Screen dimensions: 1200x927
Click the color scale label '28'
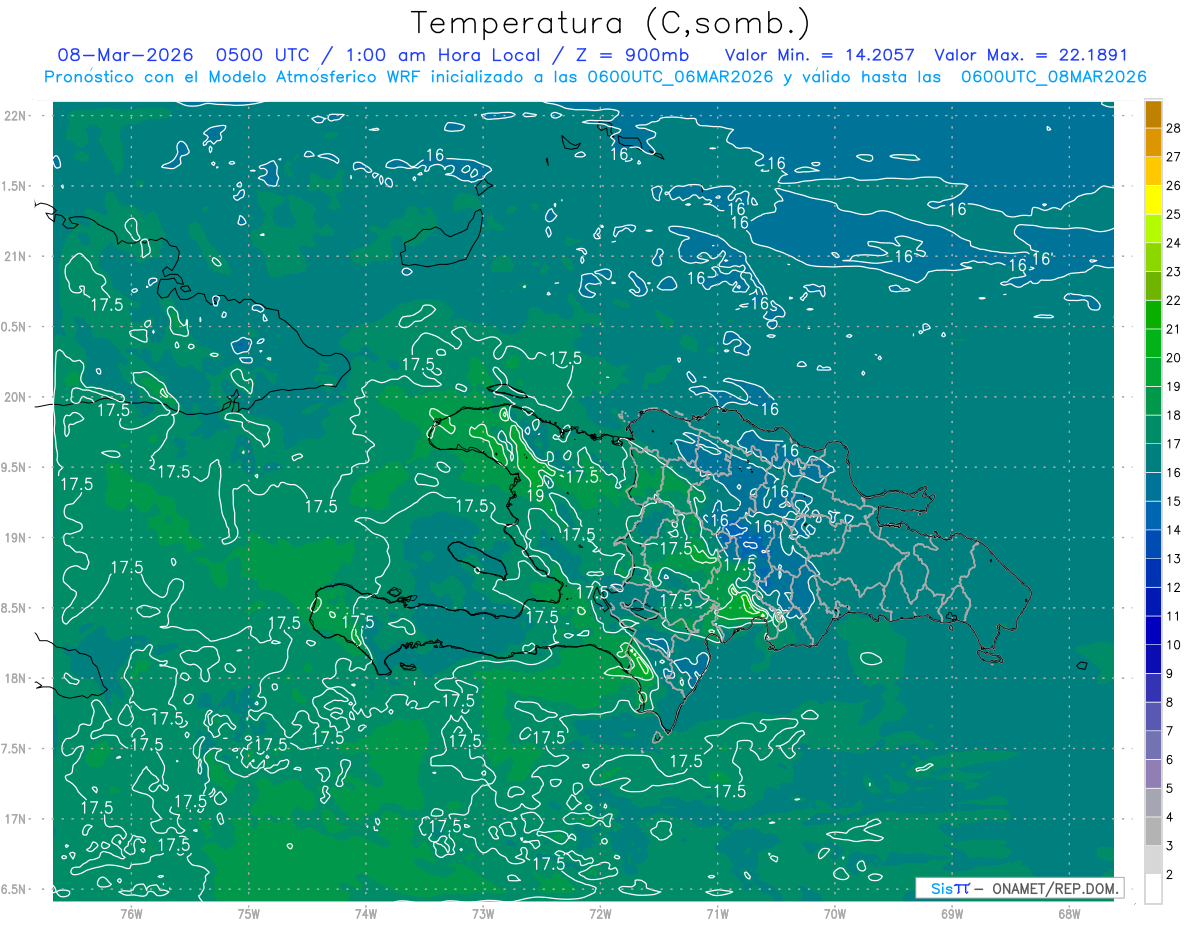[x=1174, y=128]
